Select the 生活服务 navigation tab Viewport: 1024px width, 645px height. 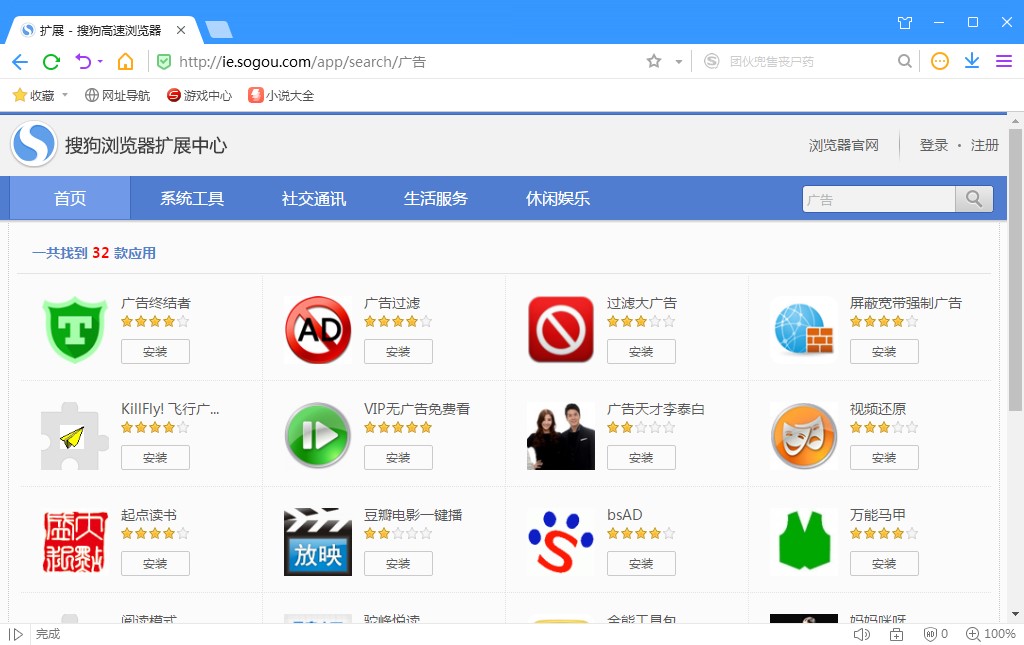436,198
